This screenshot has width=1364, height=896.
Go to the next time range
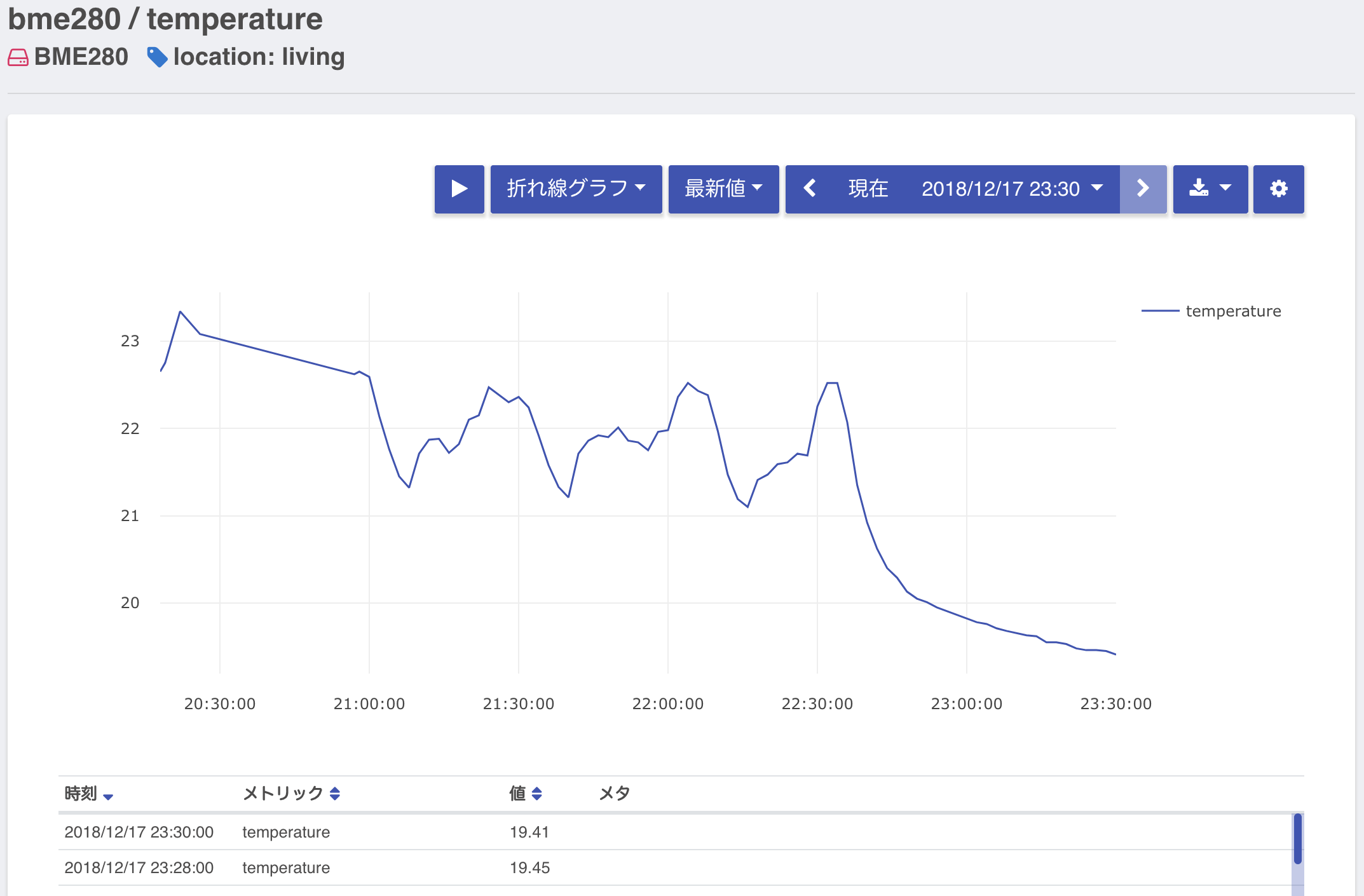(x=1143, y=189)
